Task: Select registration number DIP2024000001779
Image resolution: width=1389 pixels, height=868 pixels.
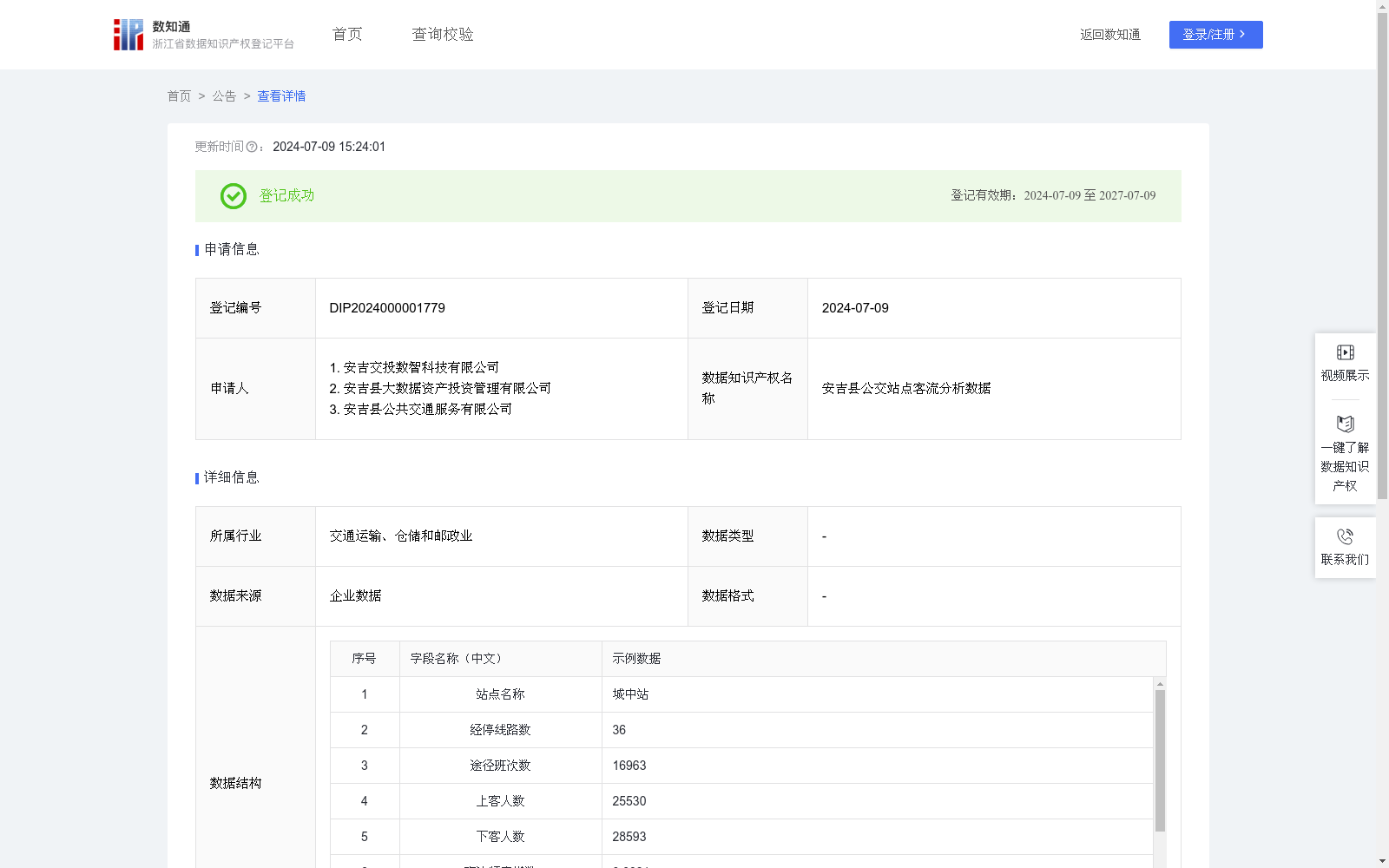Action: point(387,308)
